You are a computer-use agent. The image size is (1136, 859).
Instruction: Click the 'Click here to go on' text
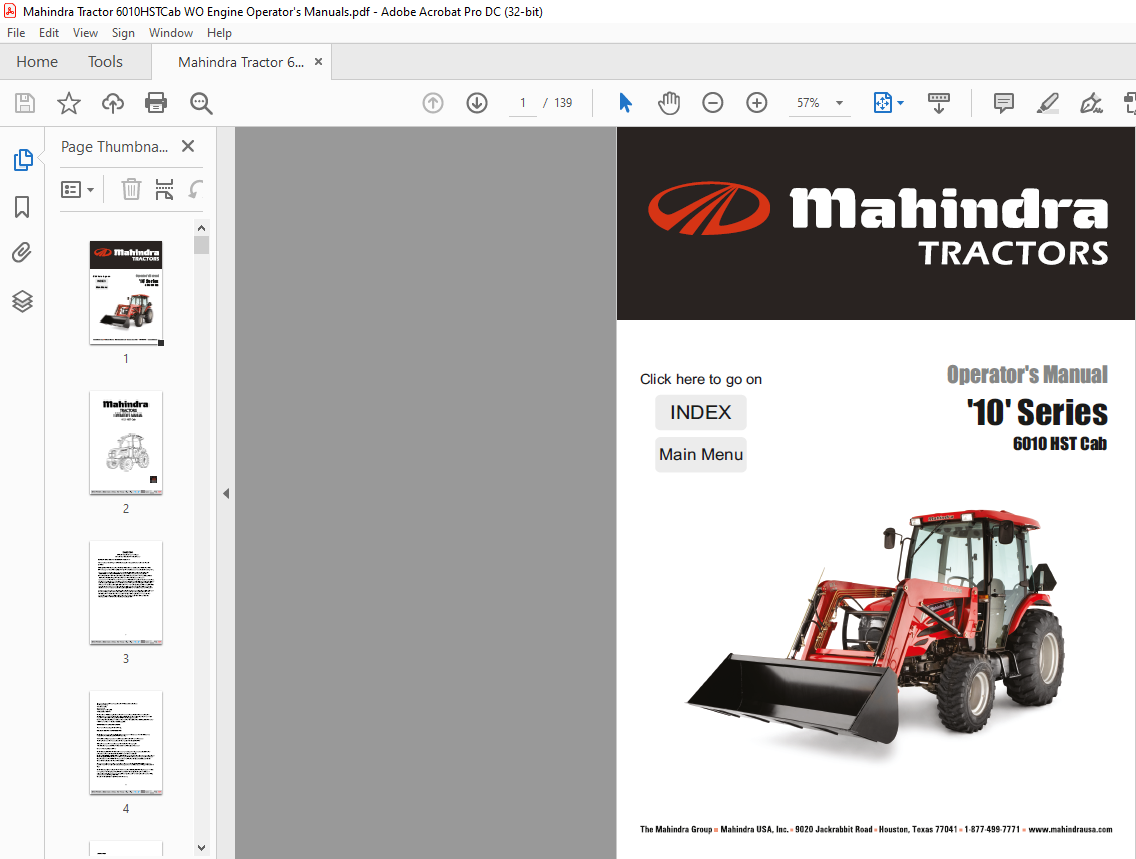pyautogui.click(x=701, y=379)
